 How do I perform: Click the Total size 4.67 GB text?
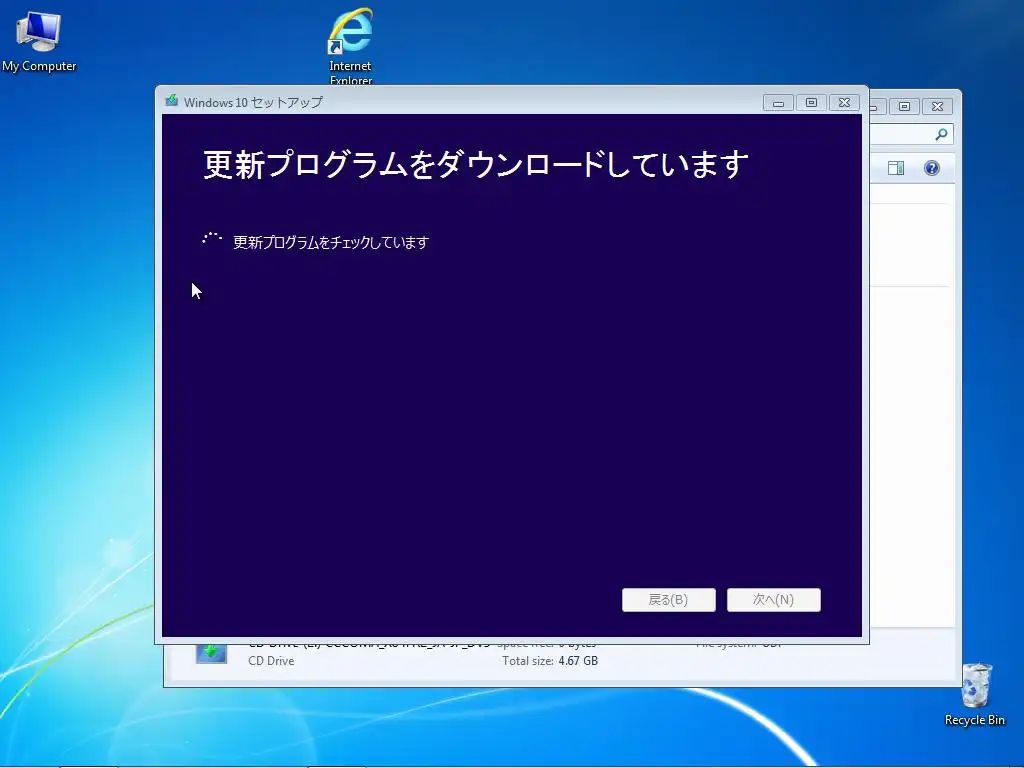(550, 661)
